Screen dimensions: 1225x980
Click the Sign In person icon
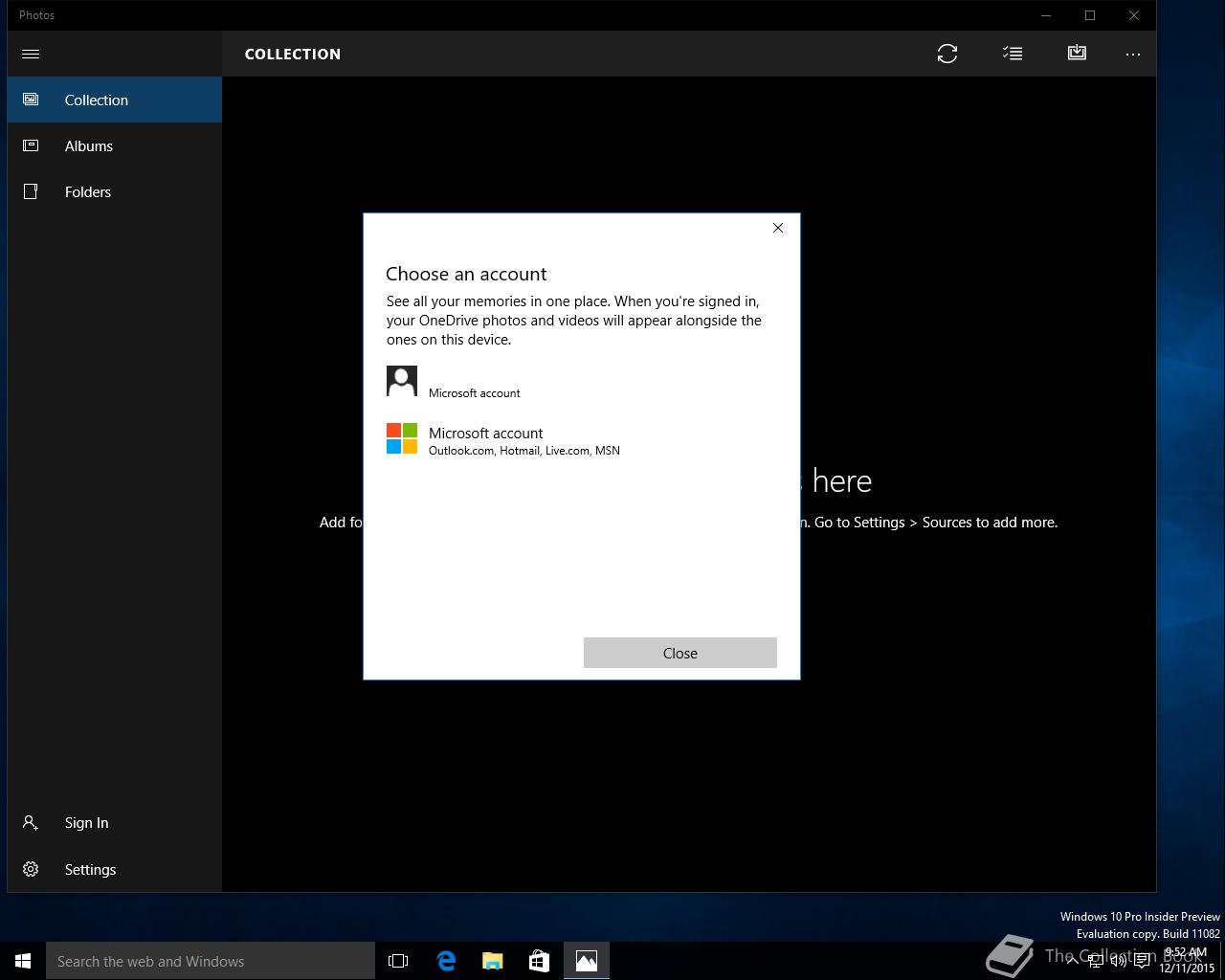point(31,822)
